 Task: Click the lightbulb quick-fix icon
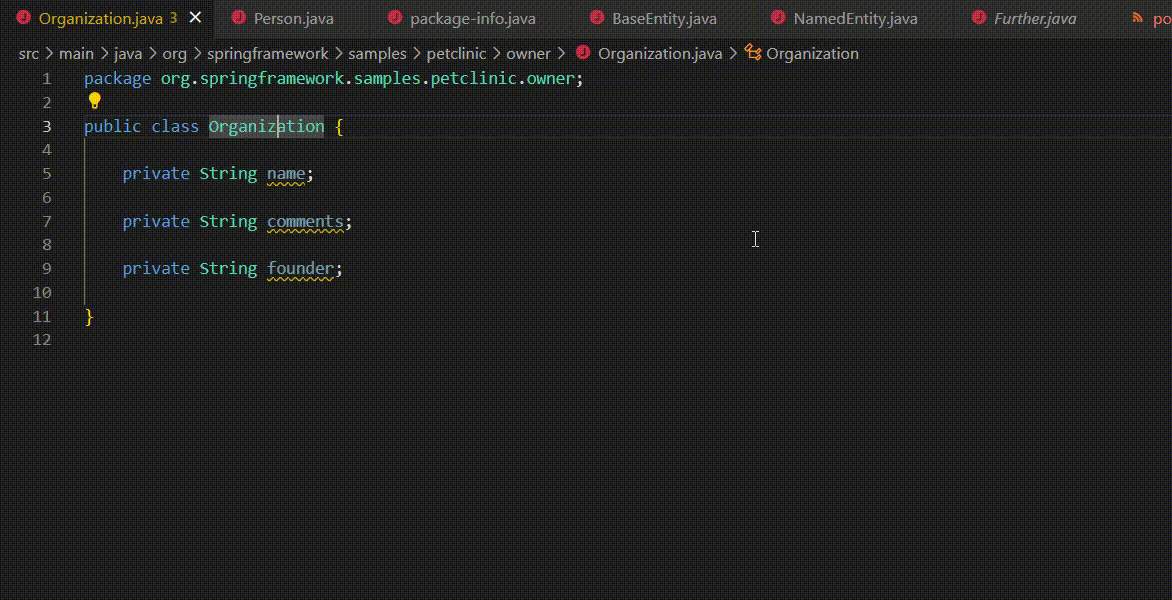pos(94,101)
